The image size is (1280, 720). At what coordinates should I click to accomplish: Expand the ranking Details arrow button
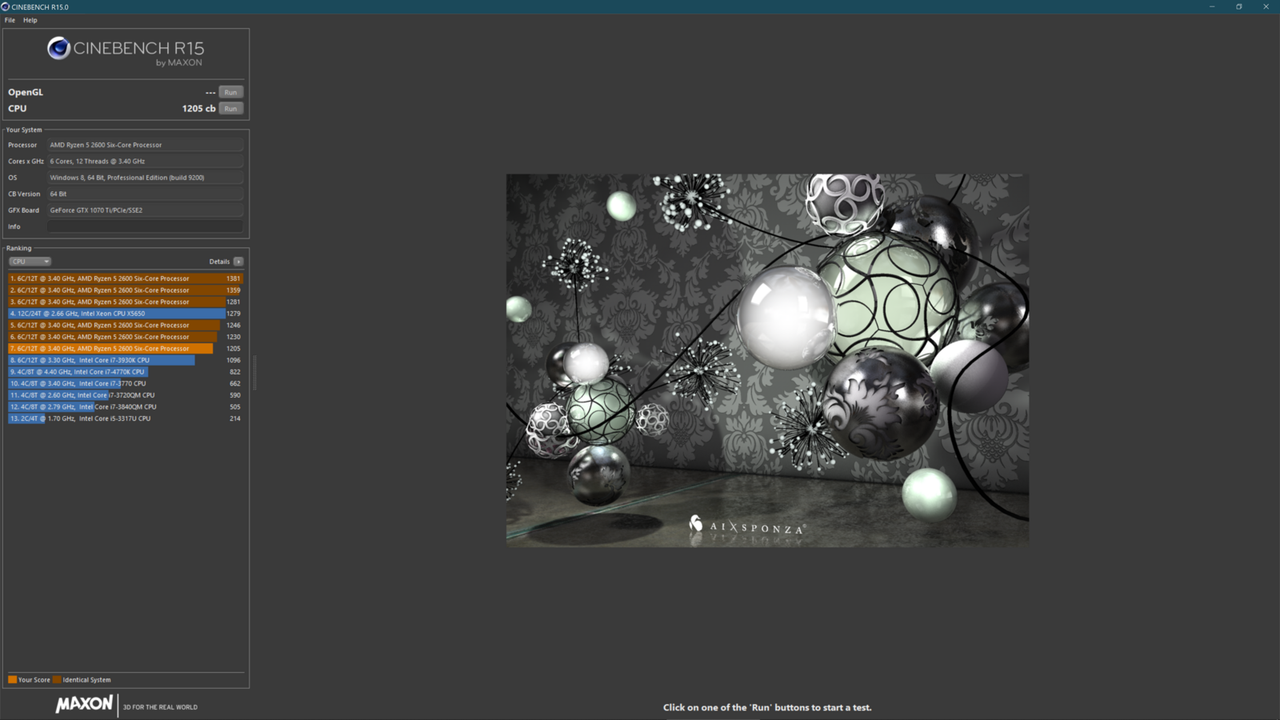click(x=238, y=262)
